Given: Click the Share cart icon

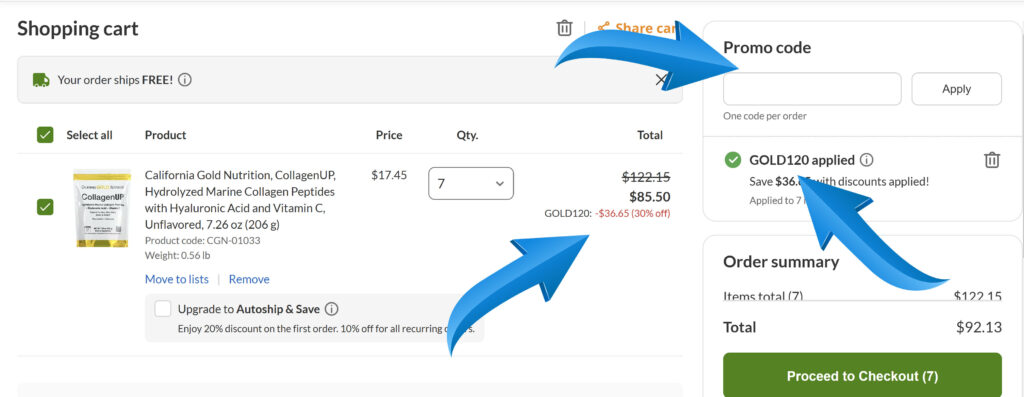Looking at the screenshot, I should [603, 27].
